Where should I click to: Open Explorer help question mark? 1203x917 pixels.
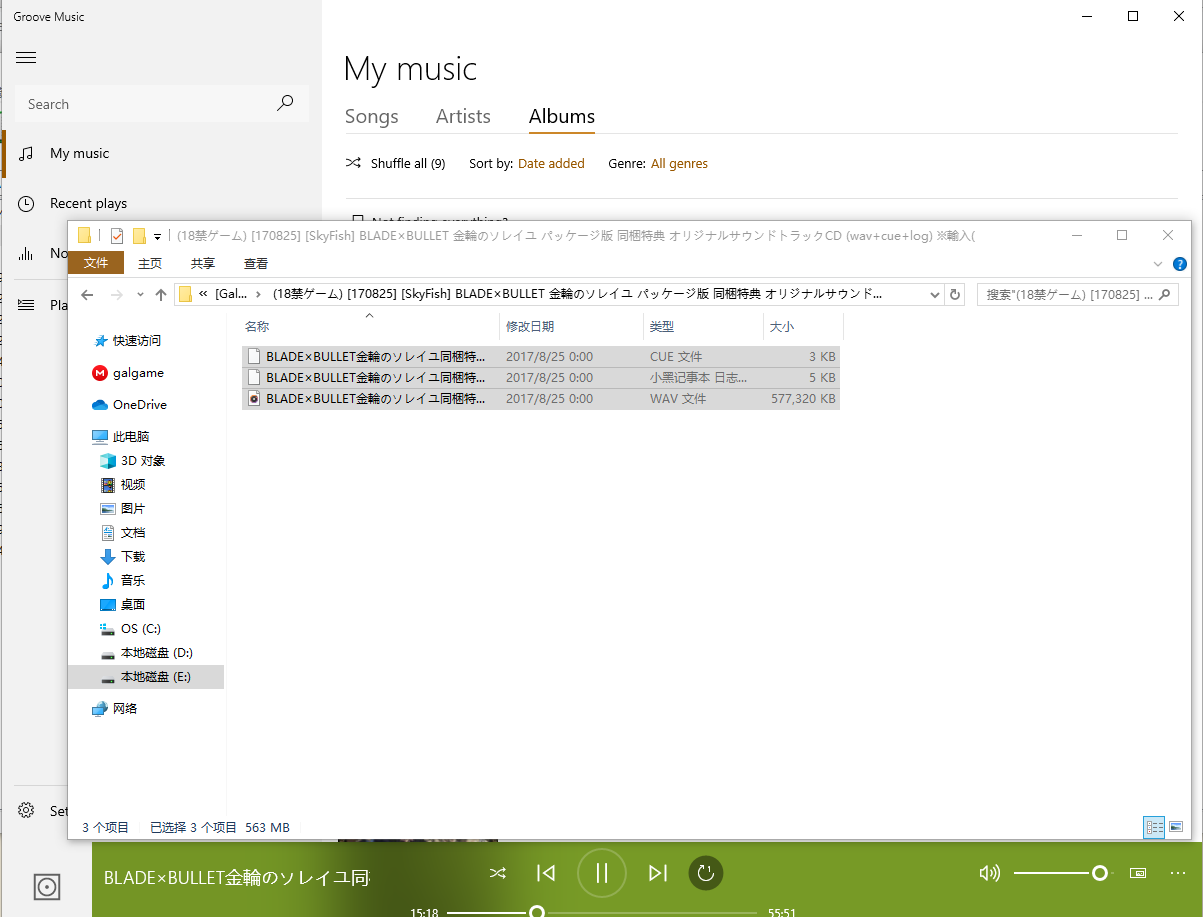pyautogui.click(x=1180, y=264)
